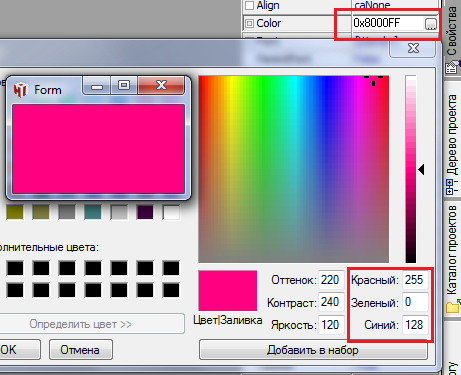Click the Form window application icon
Image resolution: width=461 pixels, height=375 pixels.
pyautogui.click(x=20, y=90)
